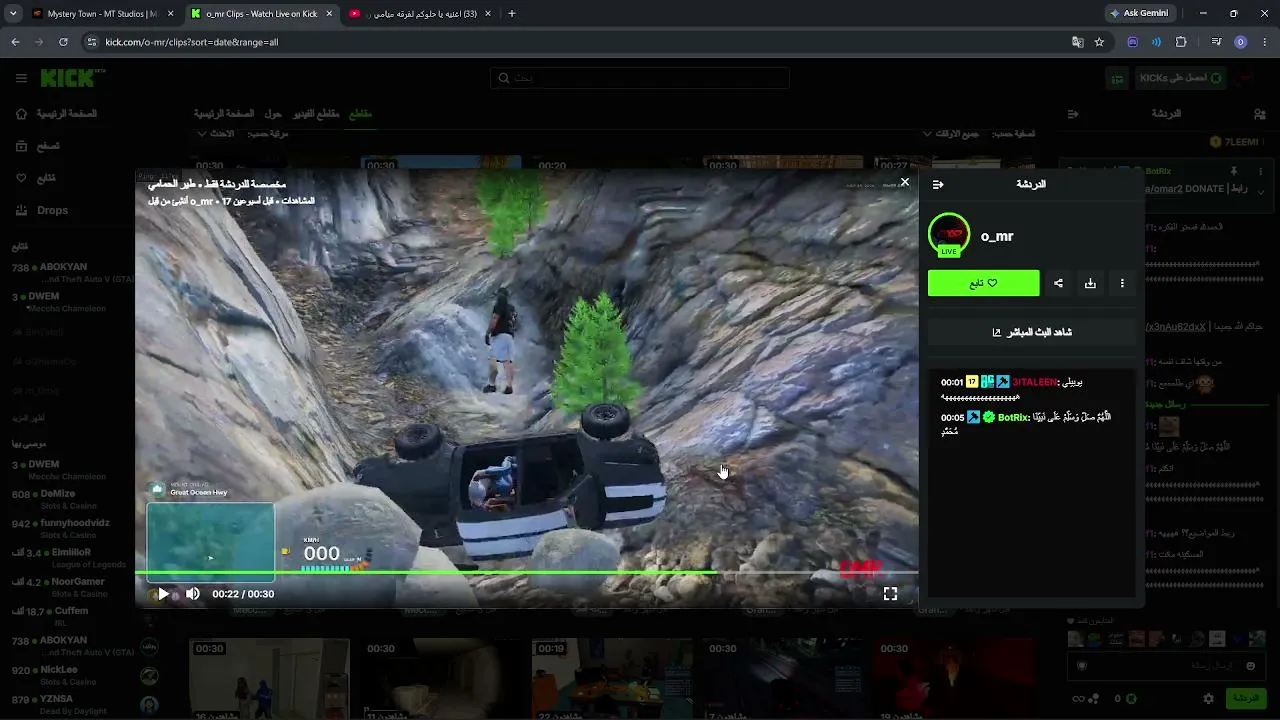Open the clip's three-dot options menu
Viewport: 1280px width, 720px height.
pos(1122,283)
